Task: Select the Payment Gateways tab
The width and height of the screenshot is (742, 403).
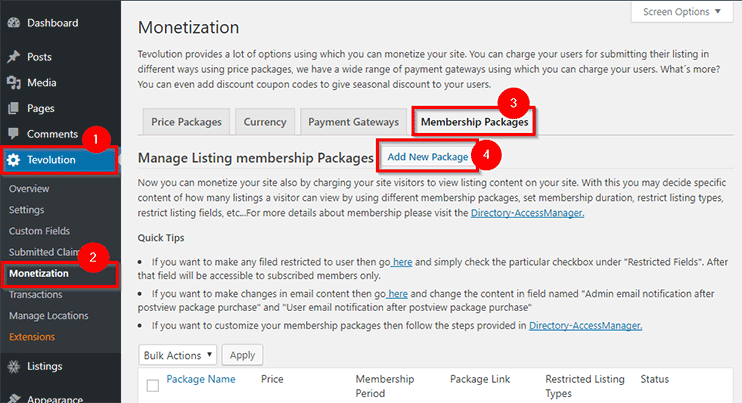Action: click(353, 122)
